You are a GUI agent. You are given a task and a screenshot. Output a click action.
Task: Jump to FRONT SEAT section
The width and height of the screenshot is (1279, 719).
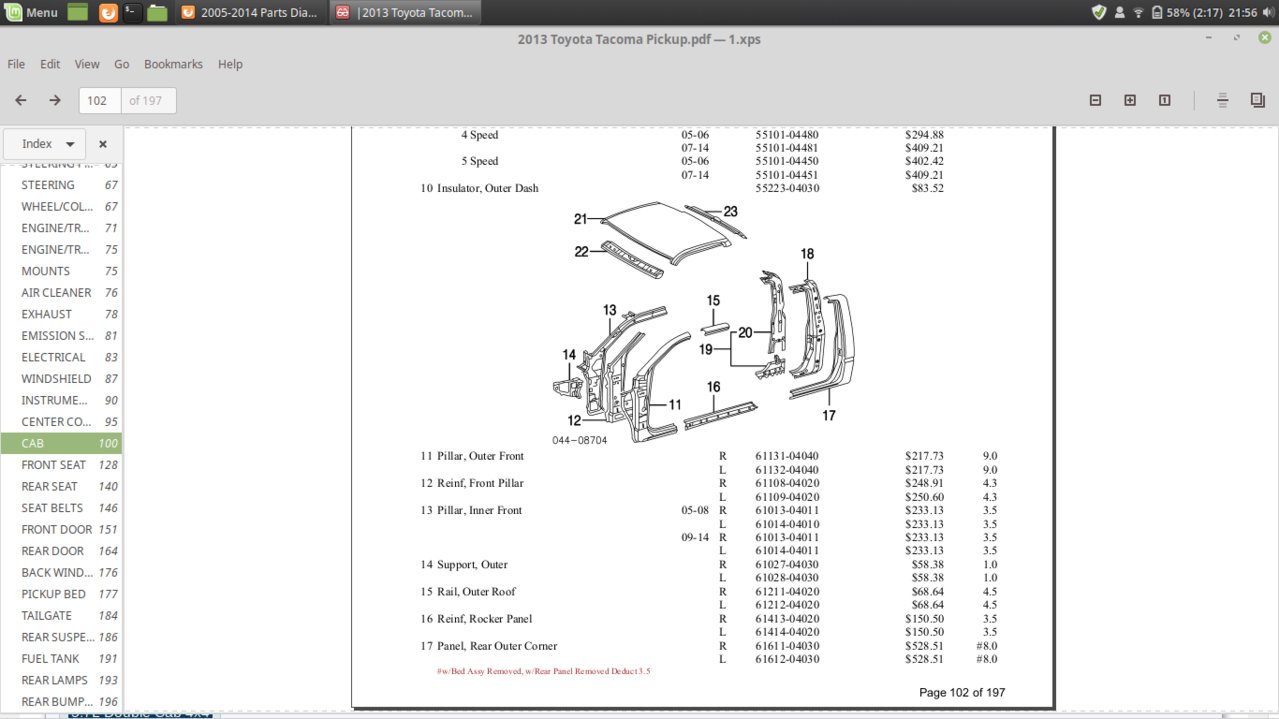[x=61, y=465]
